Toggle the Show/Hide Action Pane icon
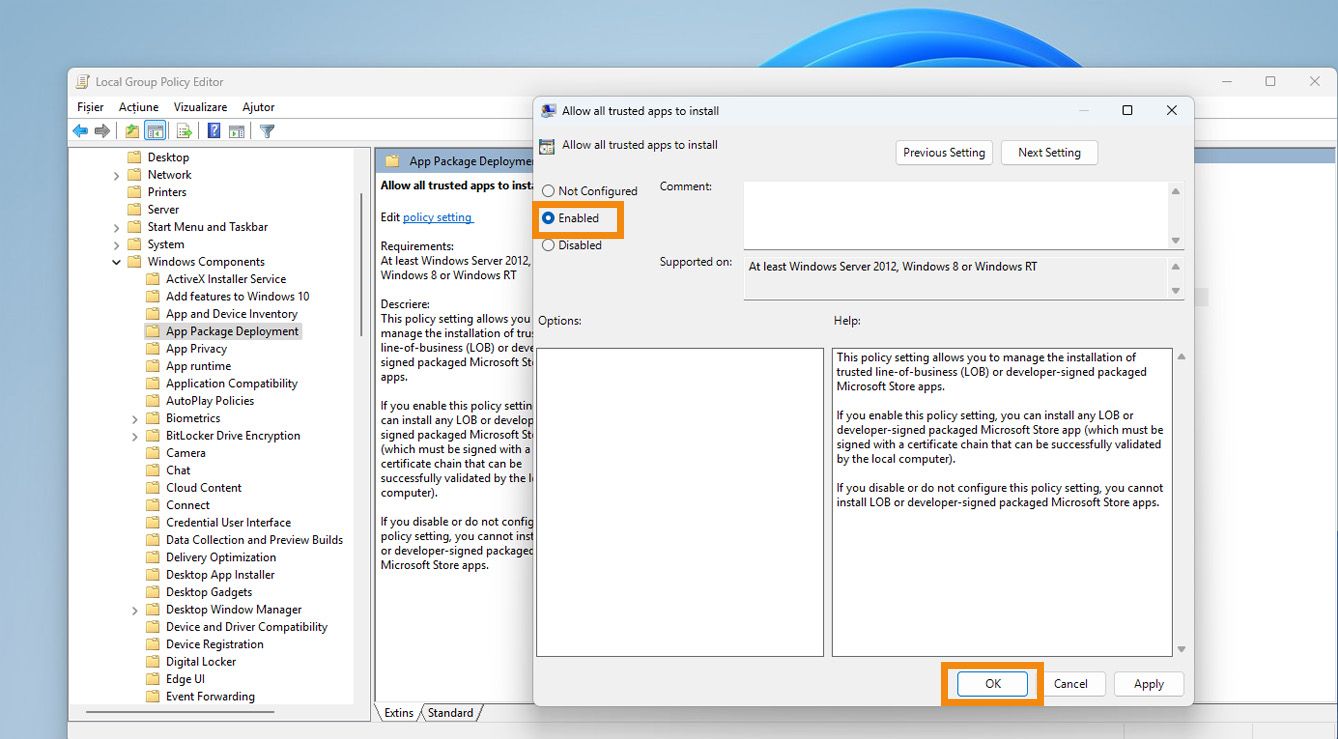Screen dimensions: 1338x739 coord(237,131)
